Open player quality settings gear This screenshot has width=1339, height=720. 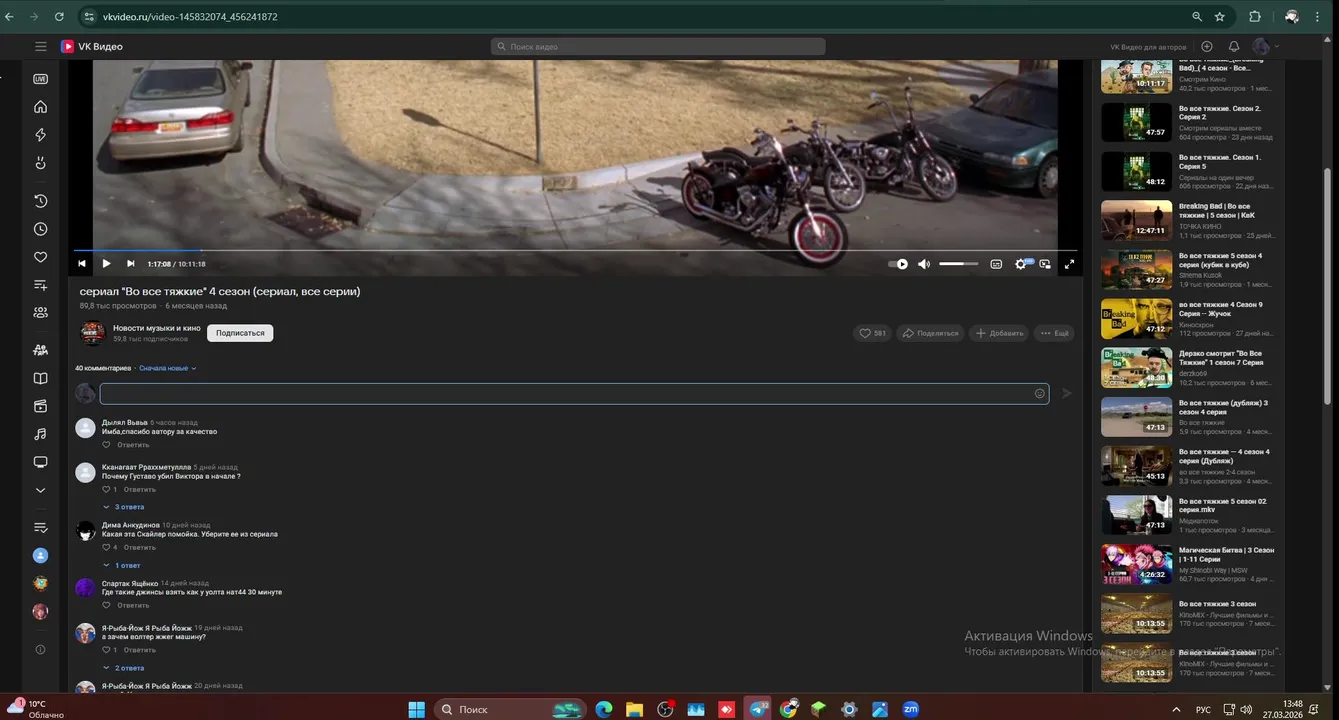click(1021, 264)
